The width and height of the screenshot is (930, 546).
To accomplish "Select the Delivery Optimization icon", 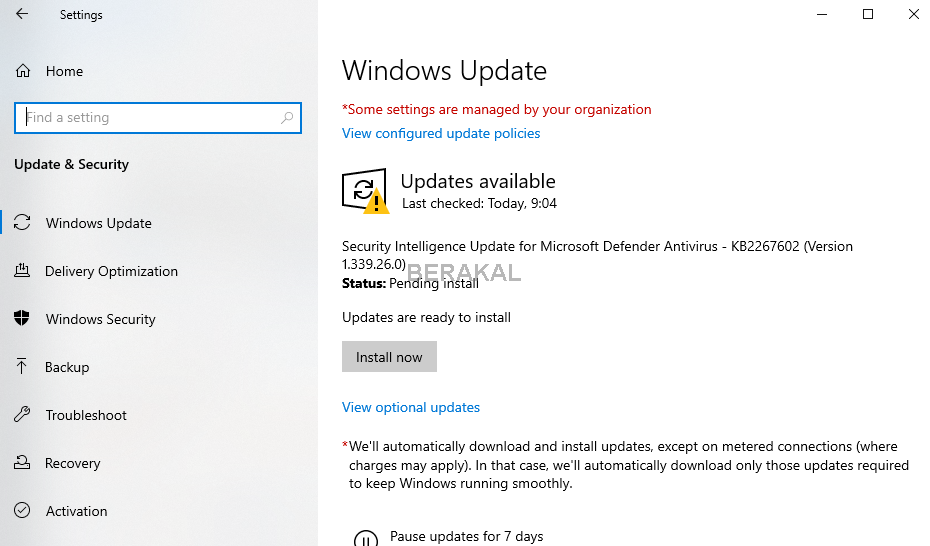I will 22,271.
